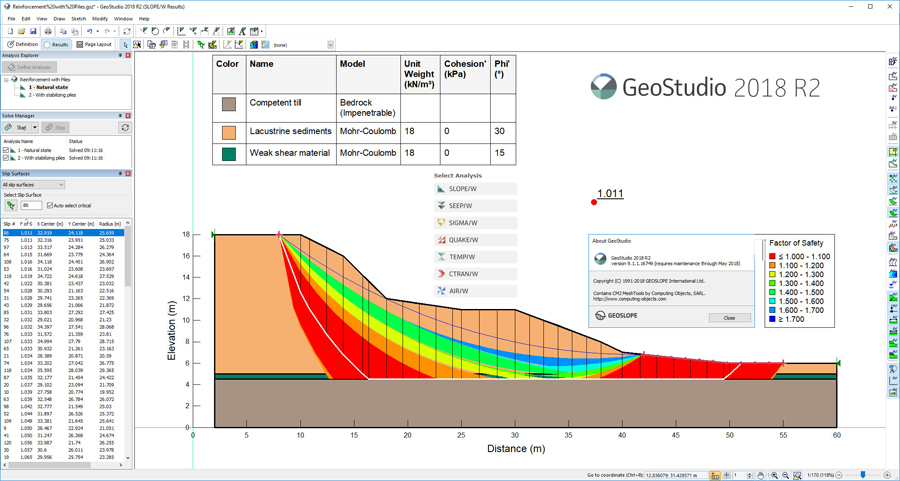Click the SEEP/W analysis button

476,205
